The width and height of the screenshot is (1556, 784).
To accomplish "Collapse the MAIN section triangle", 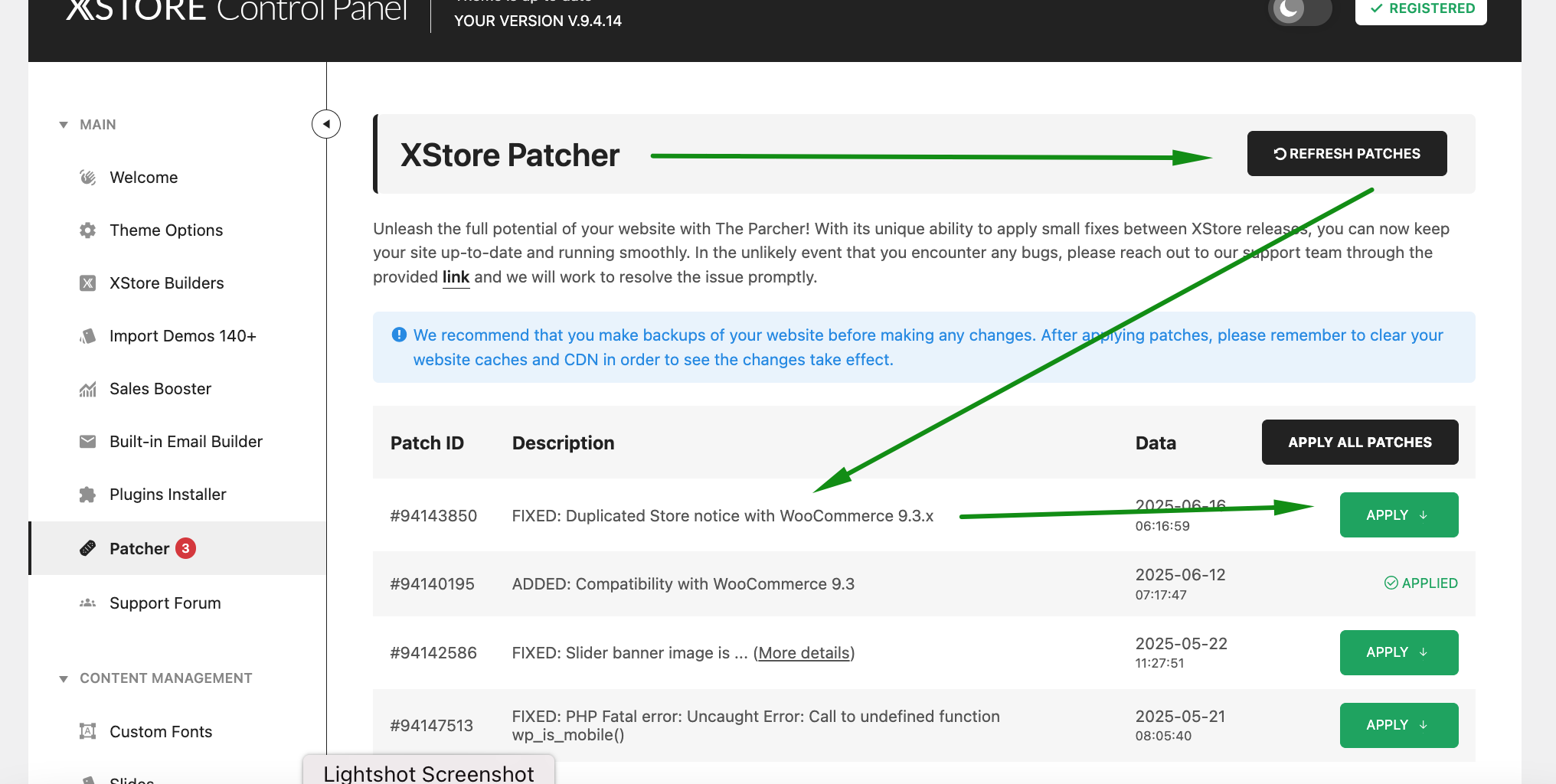I will tap(64, 125).
